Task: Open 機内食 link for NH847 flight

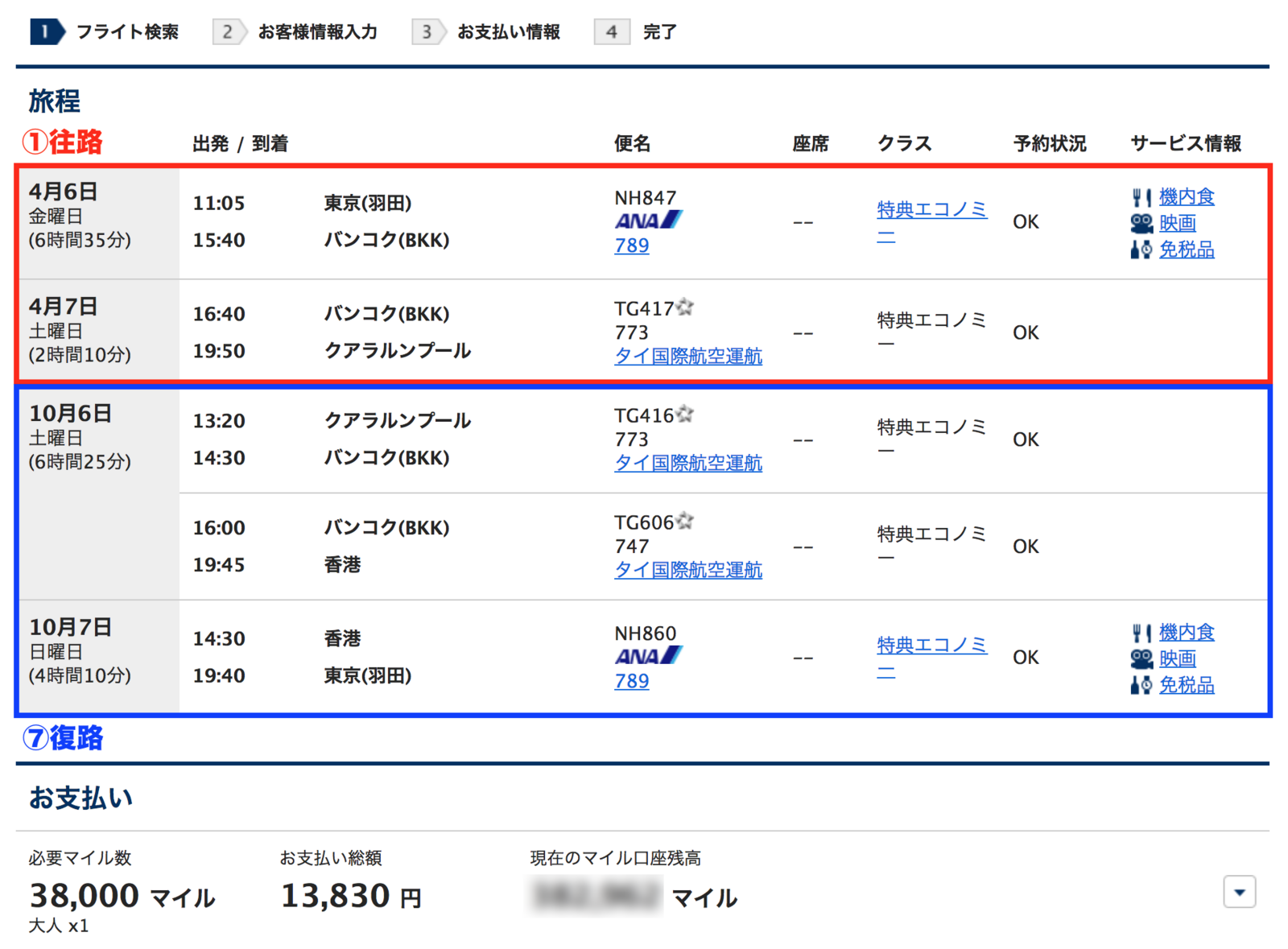Action: (1187, 197)
